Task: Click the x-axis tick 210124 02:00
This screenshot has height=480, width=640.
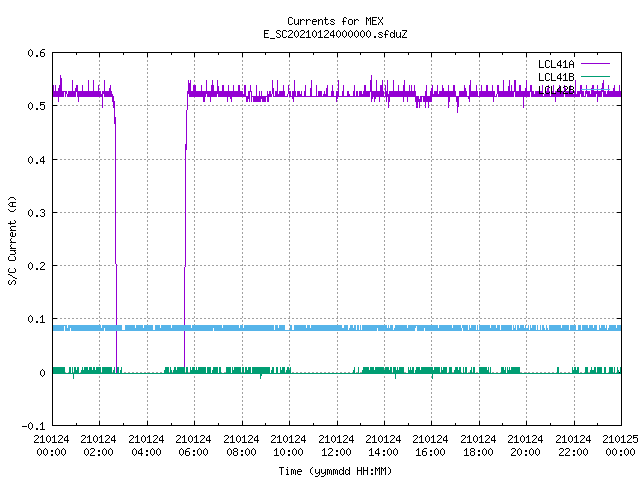Action: click(x=98, y=446)
